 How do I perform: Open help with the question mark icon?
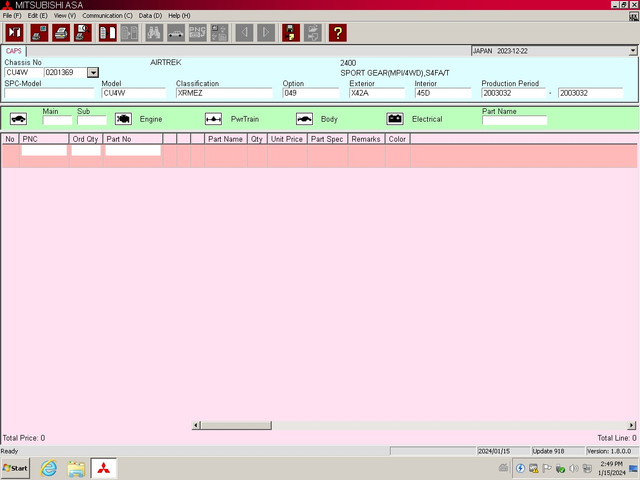tap(338, 33)
